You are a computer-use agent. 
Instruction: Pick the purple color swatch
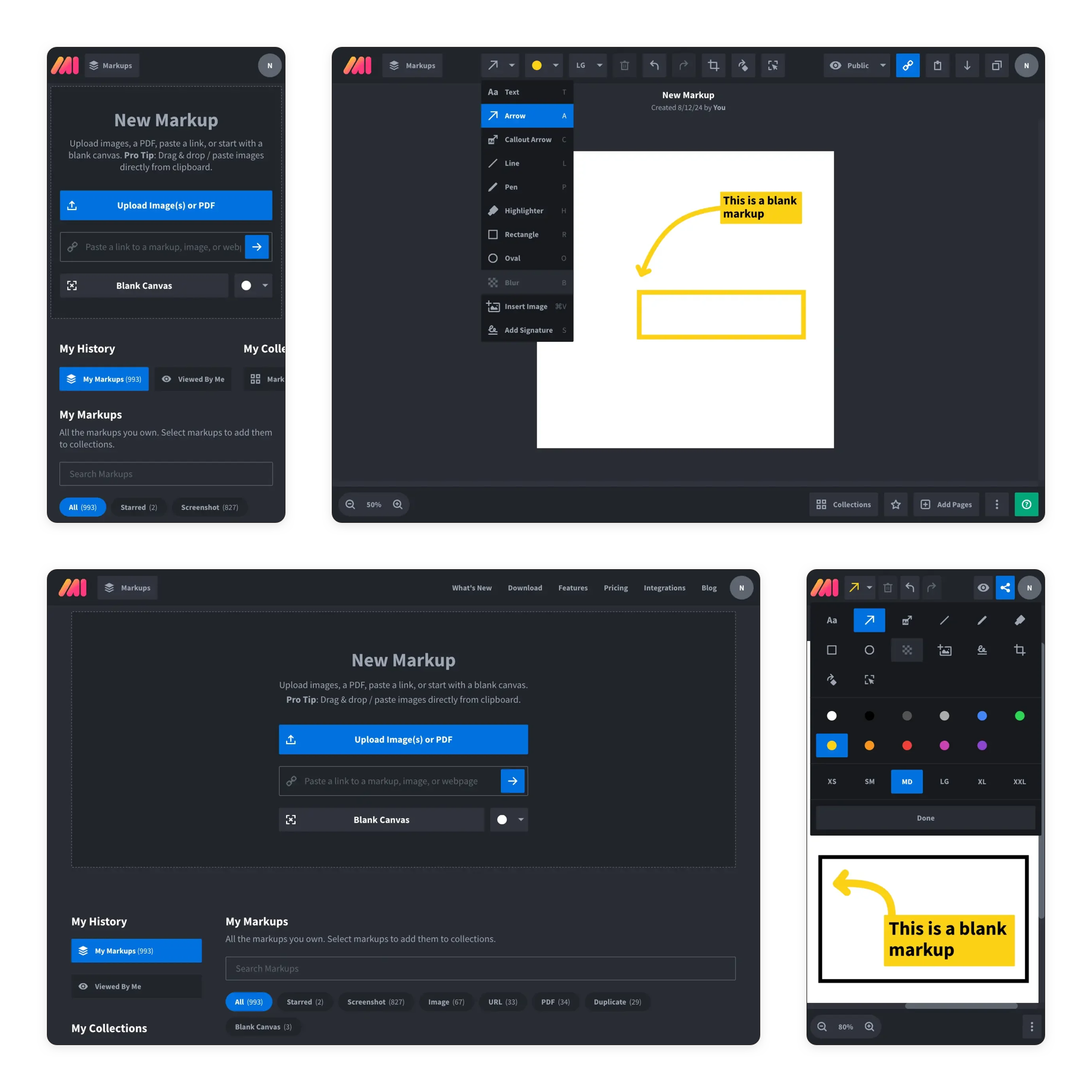[982, 745]
